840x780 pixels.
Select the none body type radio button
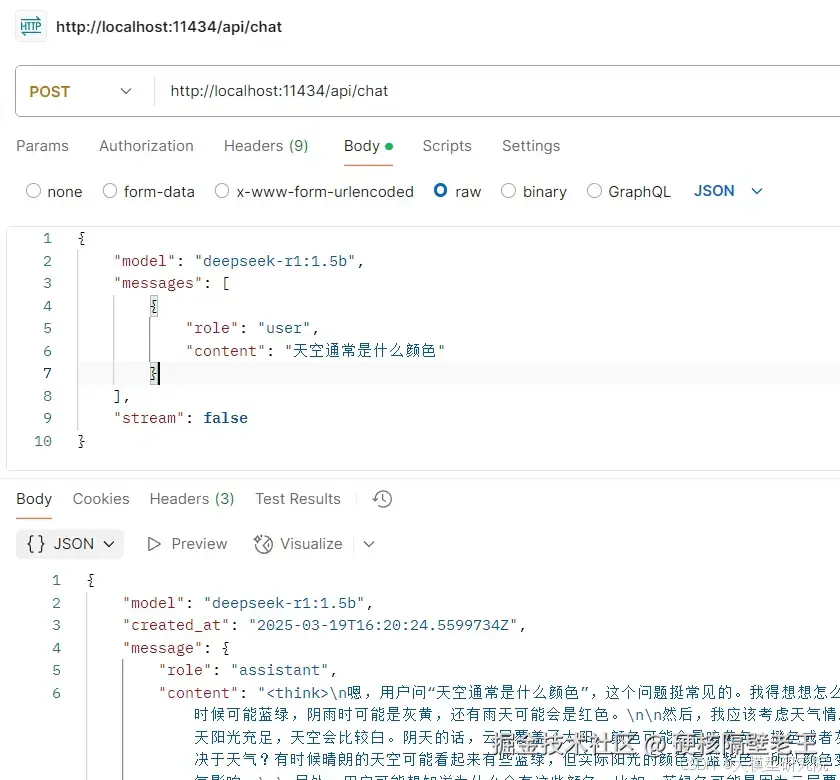[x=33, y=191]
